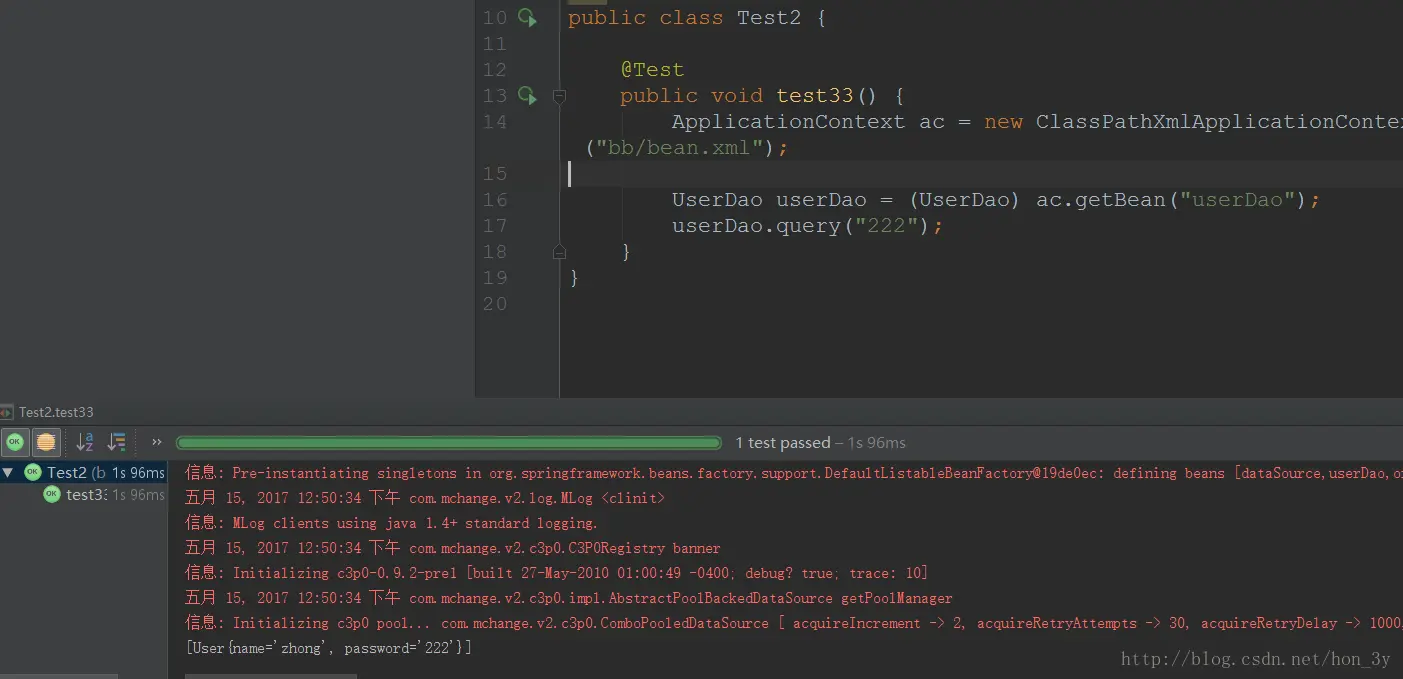The image size is (1403, 679).
Task: Sort test results alphabetically
Action: coord(85,442)
